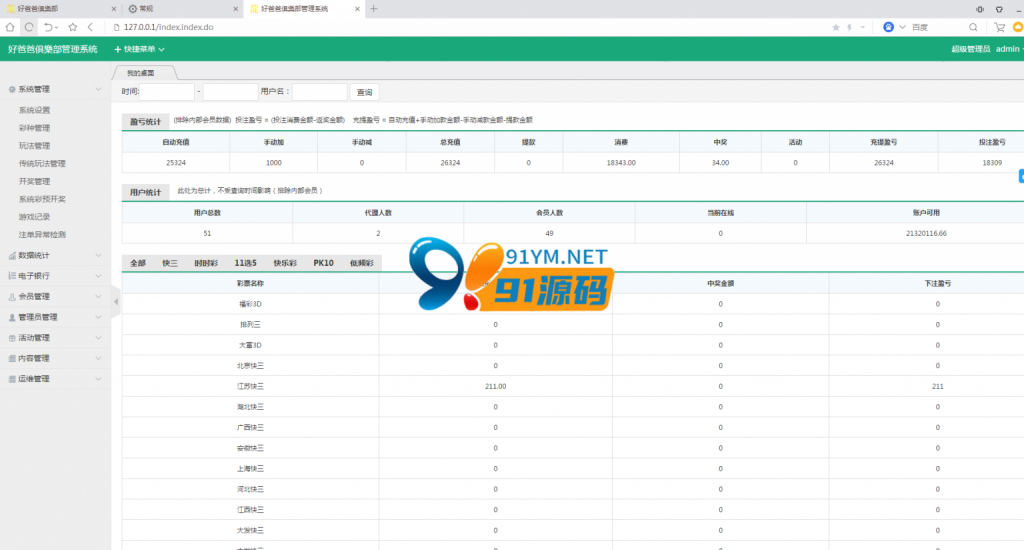The width and height of the screenshot is (1024, 550).
Task: Click the blue Baidu search engine icon
Action: 888,27
